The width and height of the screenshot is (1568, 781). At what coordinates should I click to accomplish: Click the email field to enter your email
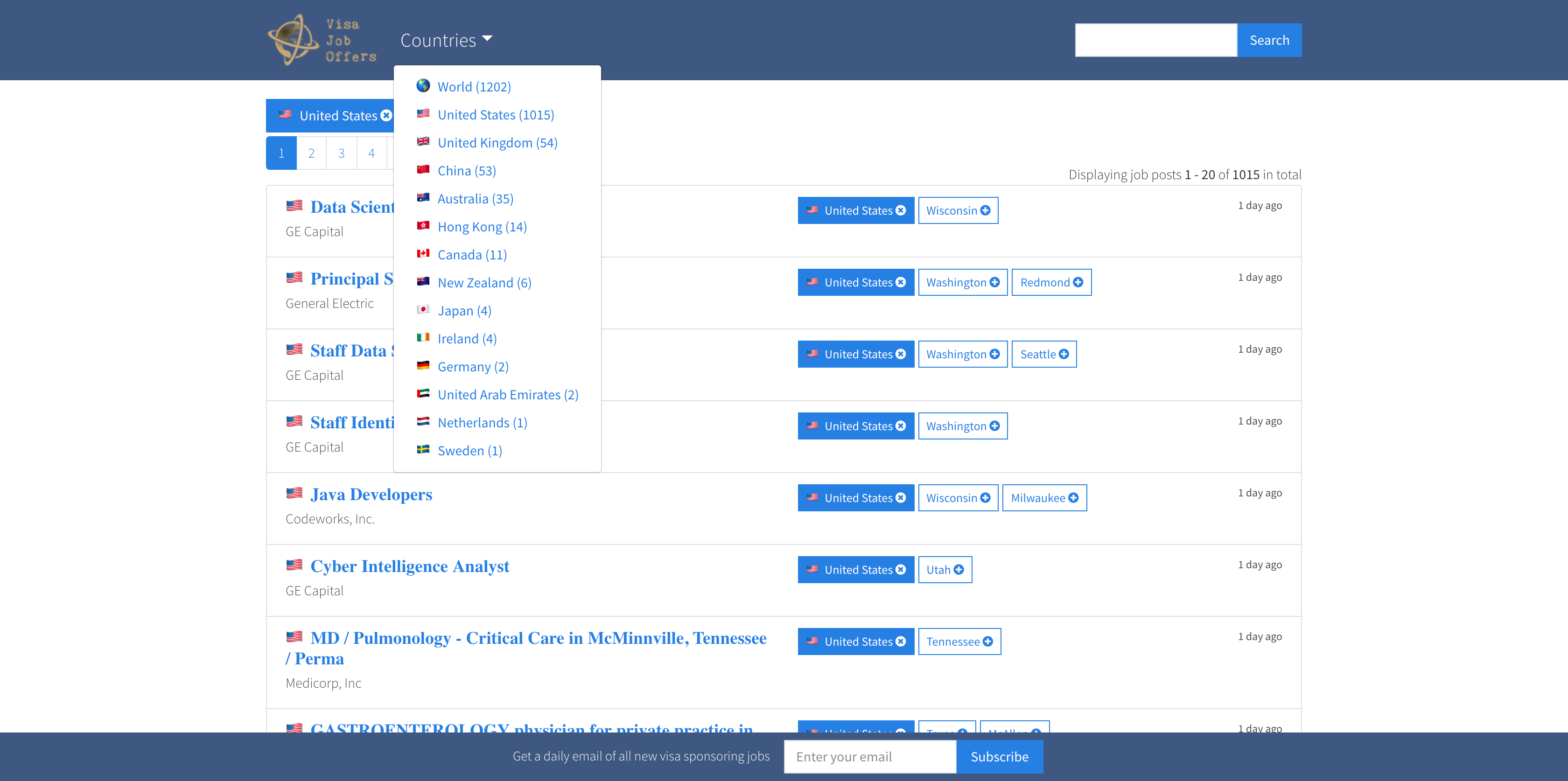pos(869,756)
